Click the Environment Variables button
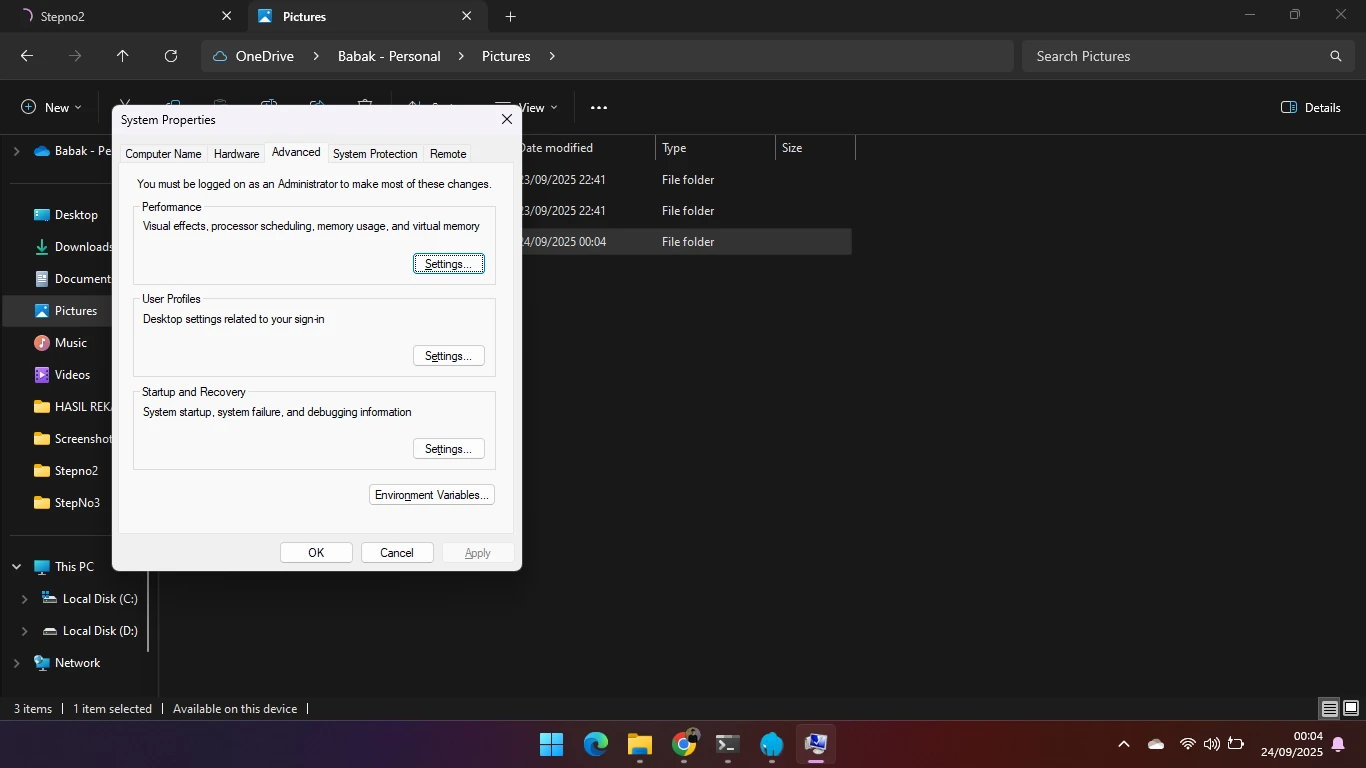The height and width of the screenshot is (768, 1366). coord(431,495)
